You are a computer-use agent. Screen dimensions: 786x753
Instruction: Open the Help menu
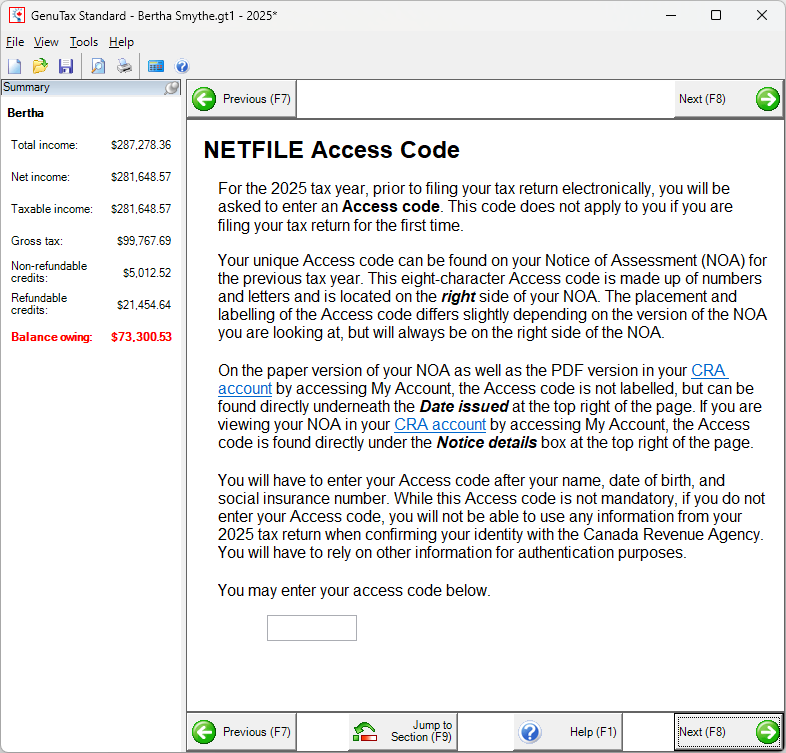tap(121, 42)
